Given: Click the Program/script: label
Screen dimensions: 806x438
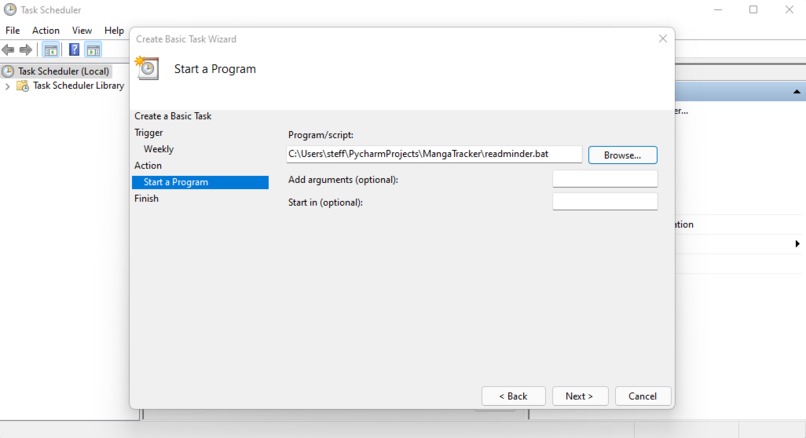Looking at the screenshot, I should [321, 135].
